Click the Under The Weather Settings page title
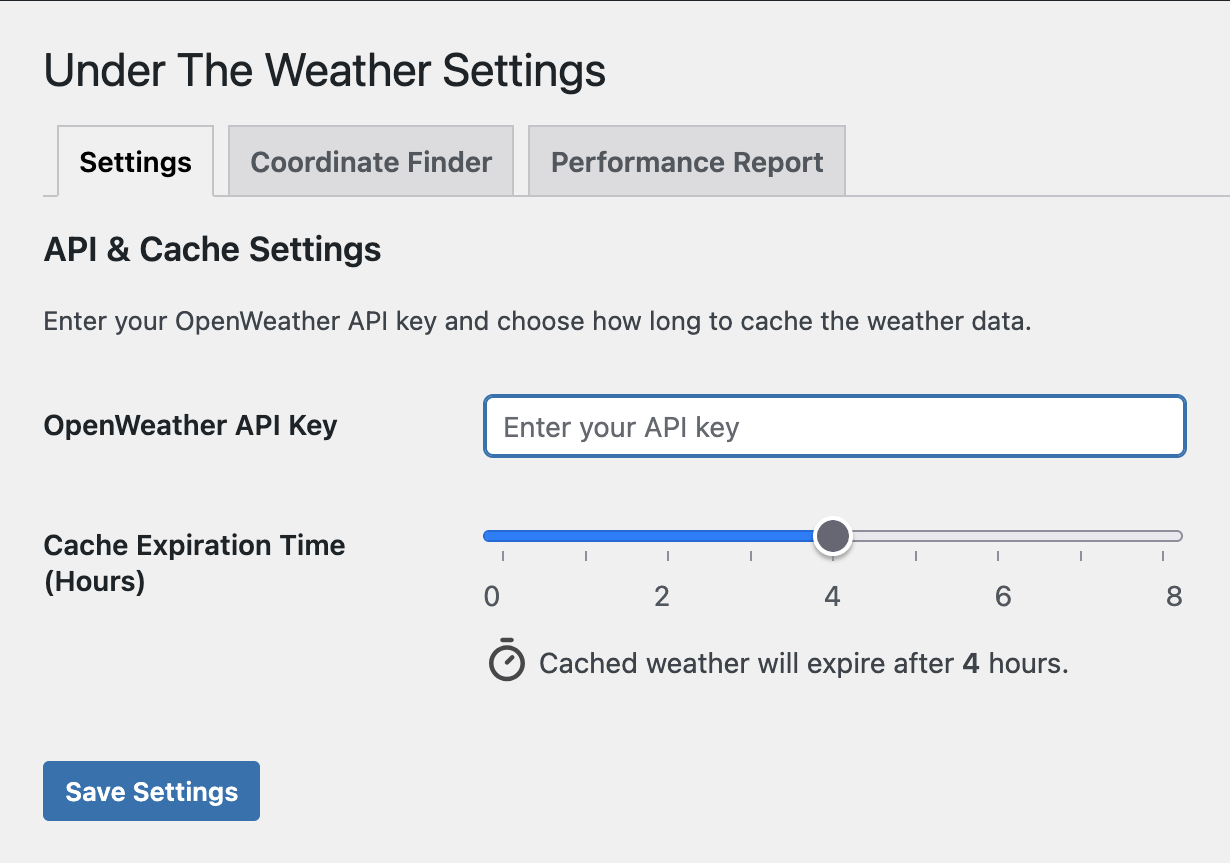Image resolution: width=1230 pixels, height=863 pixels. 325,71
